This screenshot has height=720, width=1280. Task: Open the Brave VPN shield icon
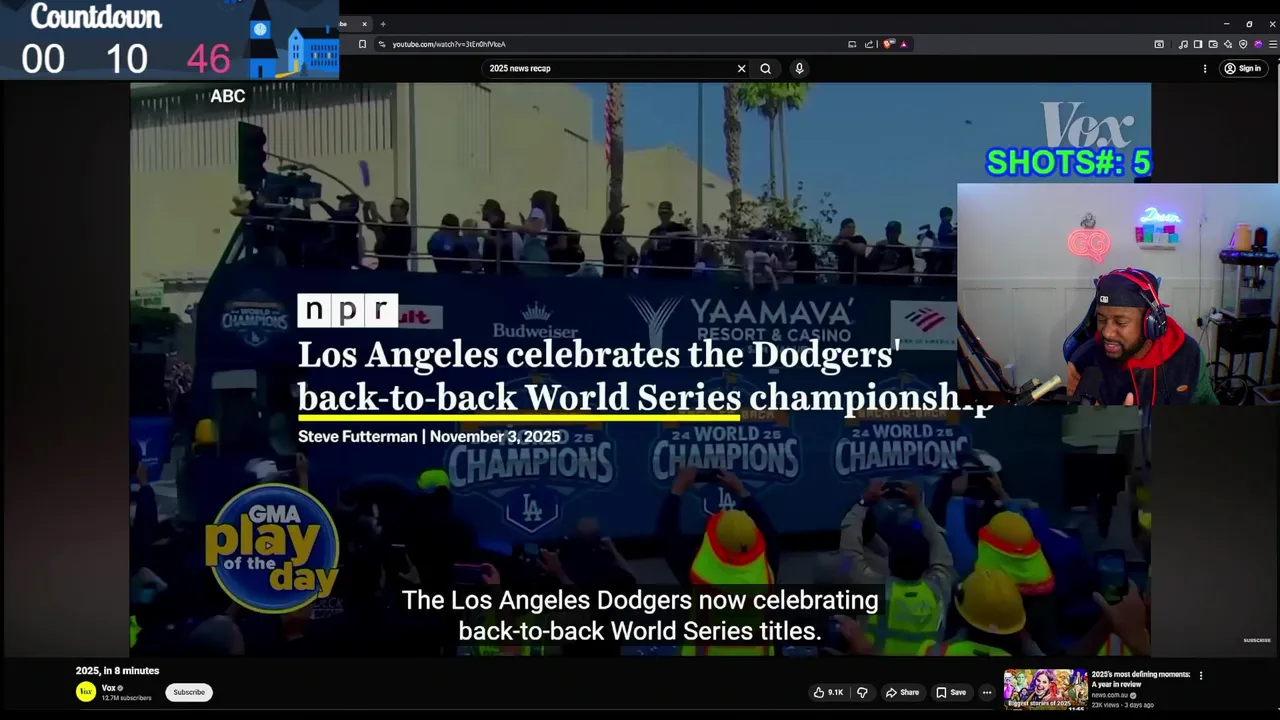[1243, 44]
